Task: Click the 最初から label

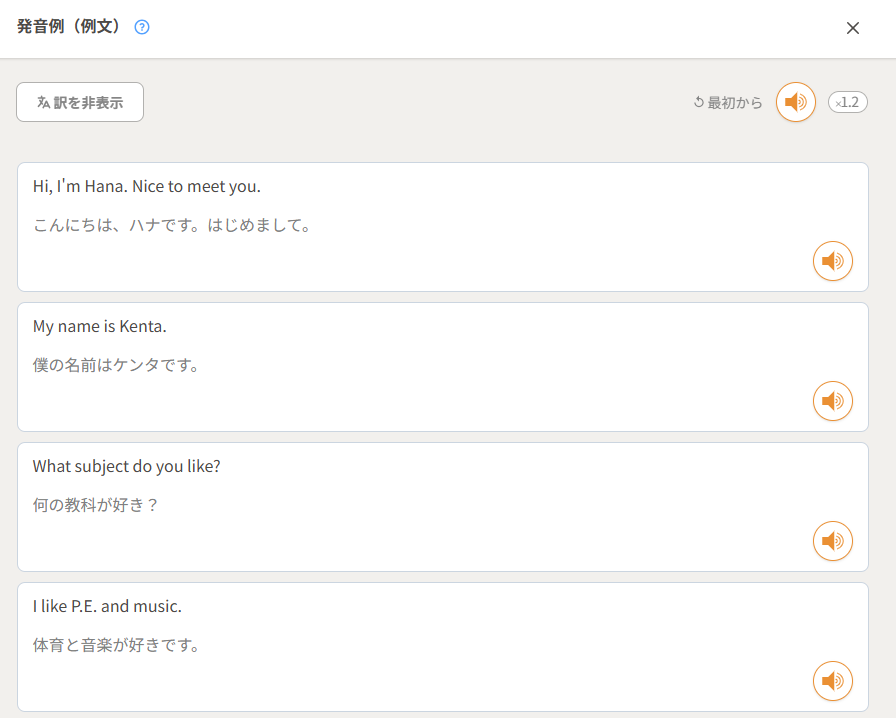Action: tap(735, 102)
